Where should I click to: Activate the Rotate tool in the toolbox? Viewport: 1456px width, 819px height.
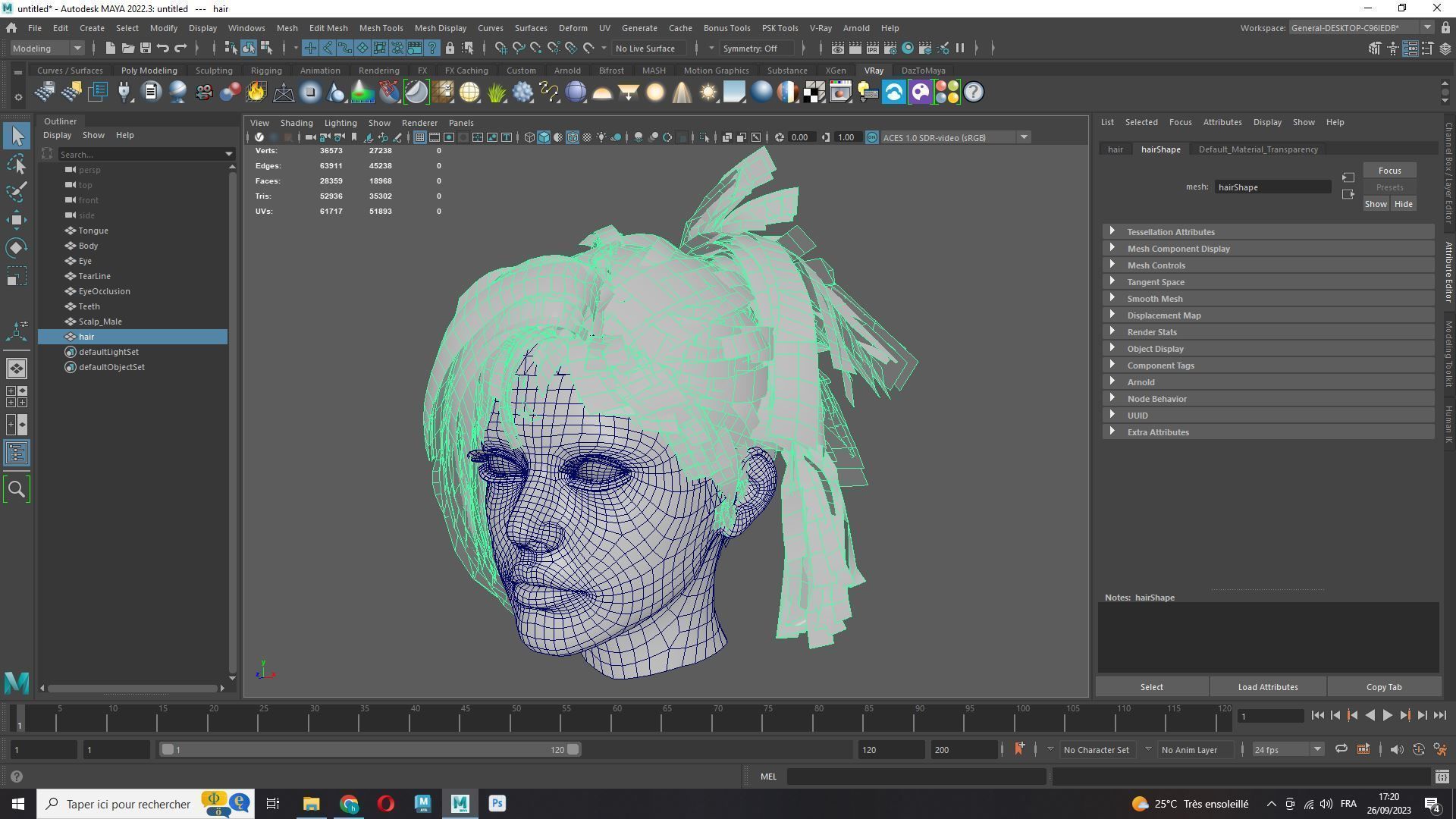(17, 248)
